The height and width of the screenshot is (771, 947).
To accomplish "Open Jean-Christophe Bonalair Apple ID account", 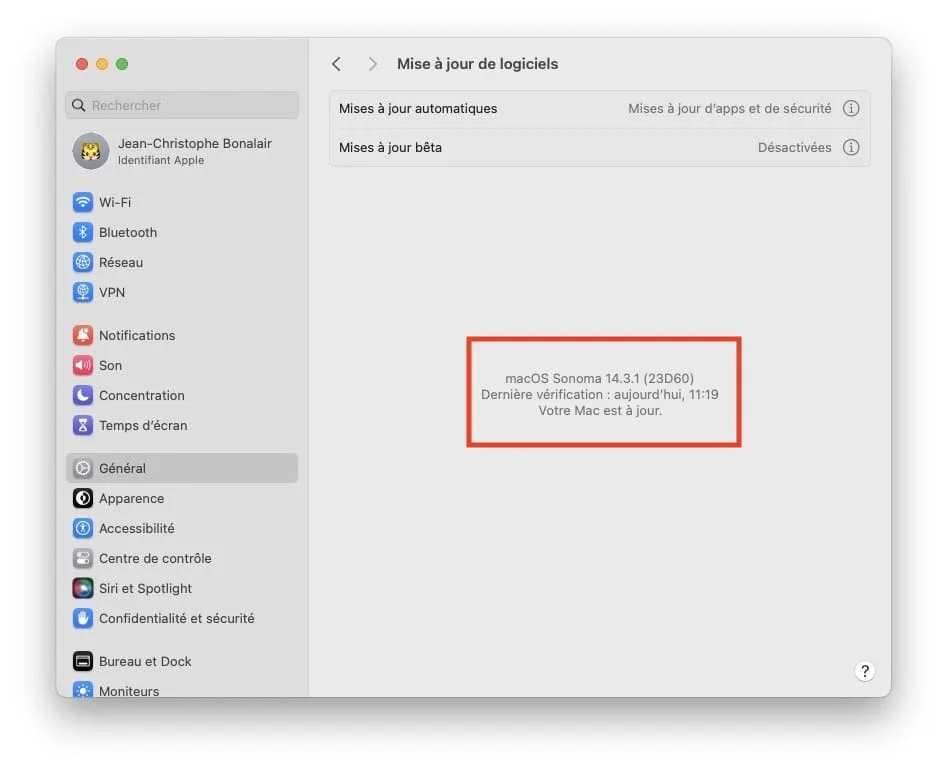I will (182, 151).
